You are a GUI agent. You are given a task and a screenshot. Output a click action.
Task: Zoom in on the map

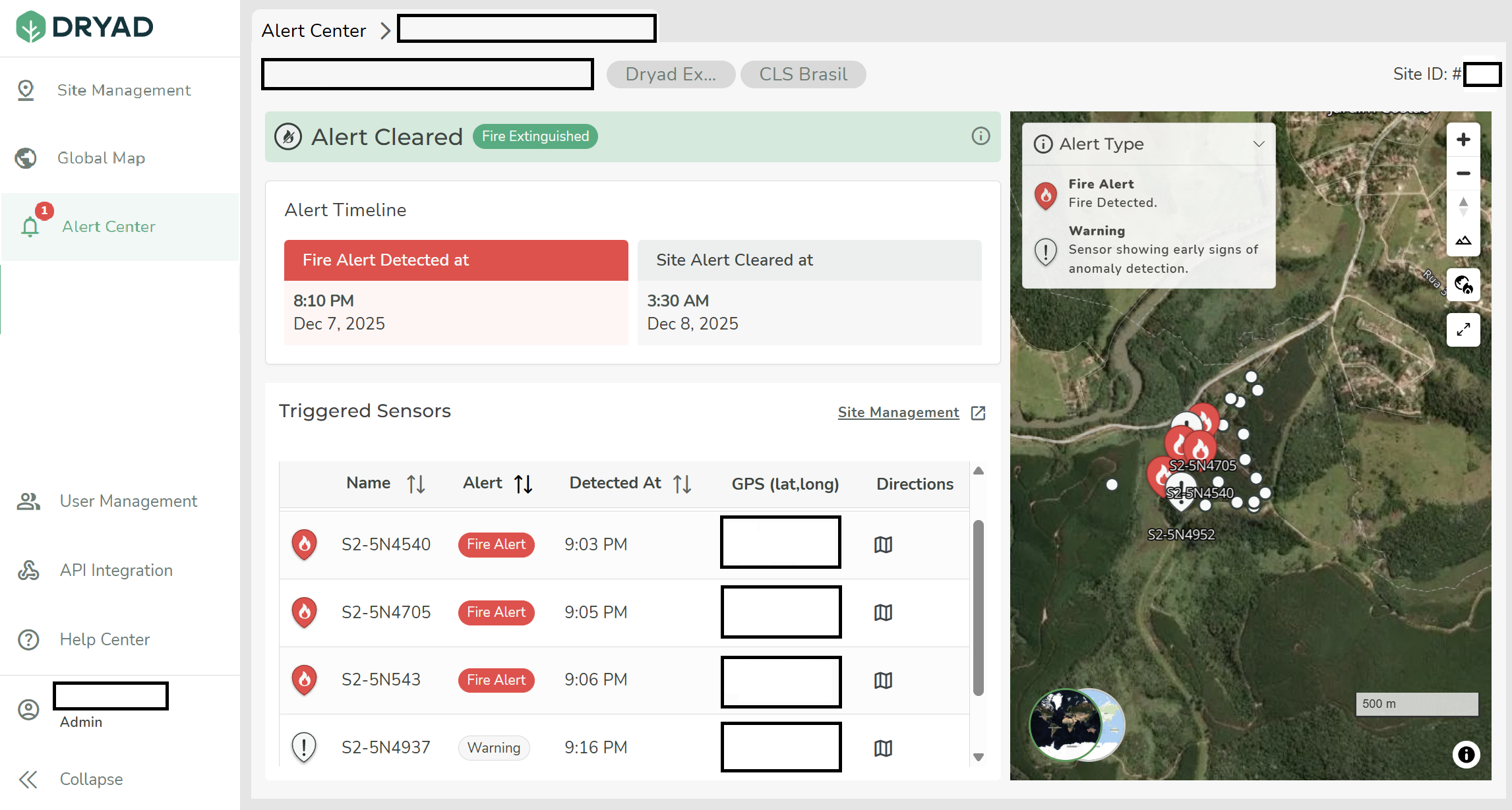click(1463, 140)
